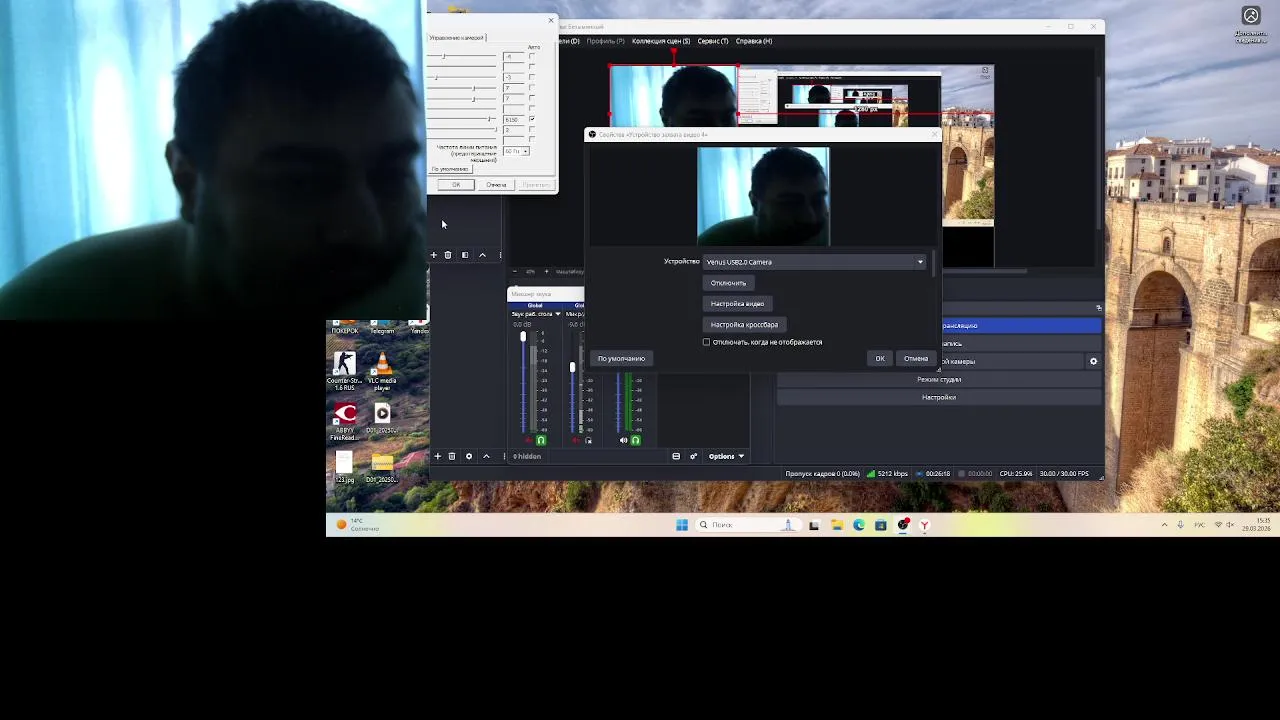Screen dimensions: 1280x720
Task: Open Устройство dropdown Venus USB2.0 Camera
Action: [815, 262]
